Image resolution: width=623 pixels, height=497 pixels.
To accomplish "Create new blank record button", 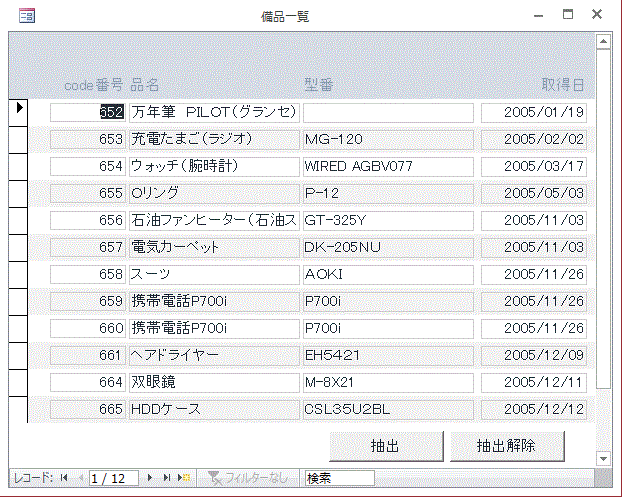I will tap(184, 478).
